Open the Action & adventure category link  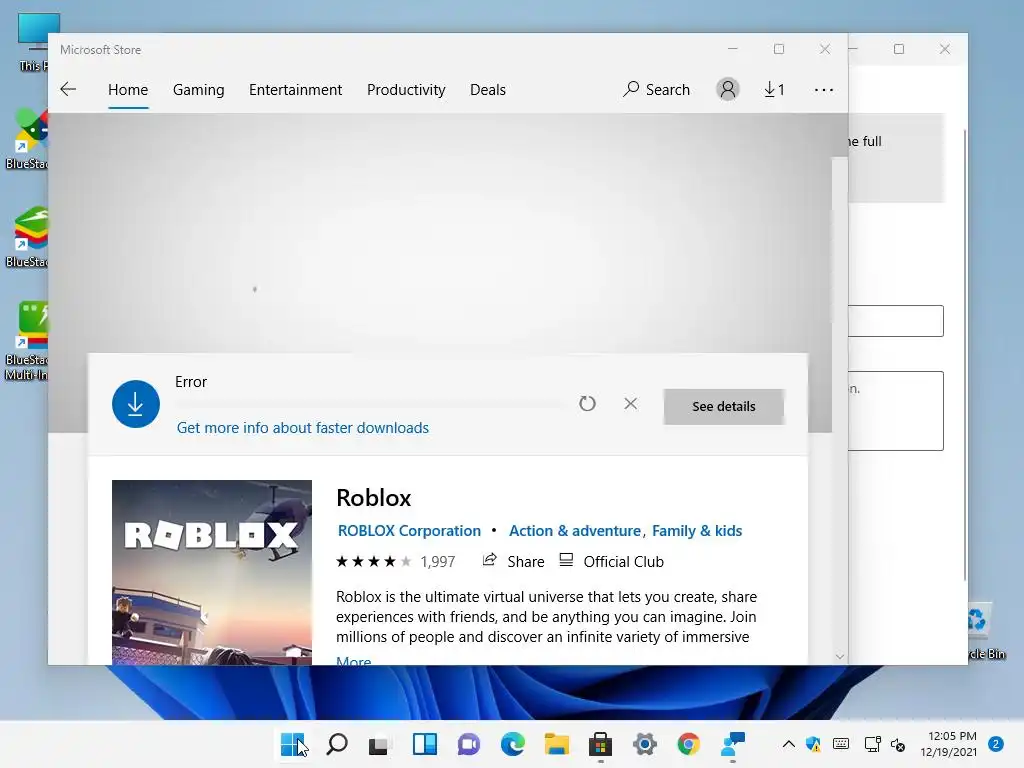pyautogui.click(x=575, y=531)
